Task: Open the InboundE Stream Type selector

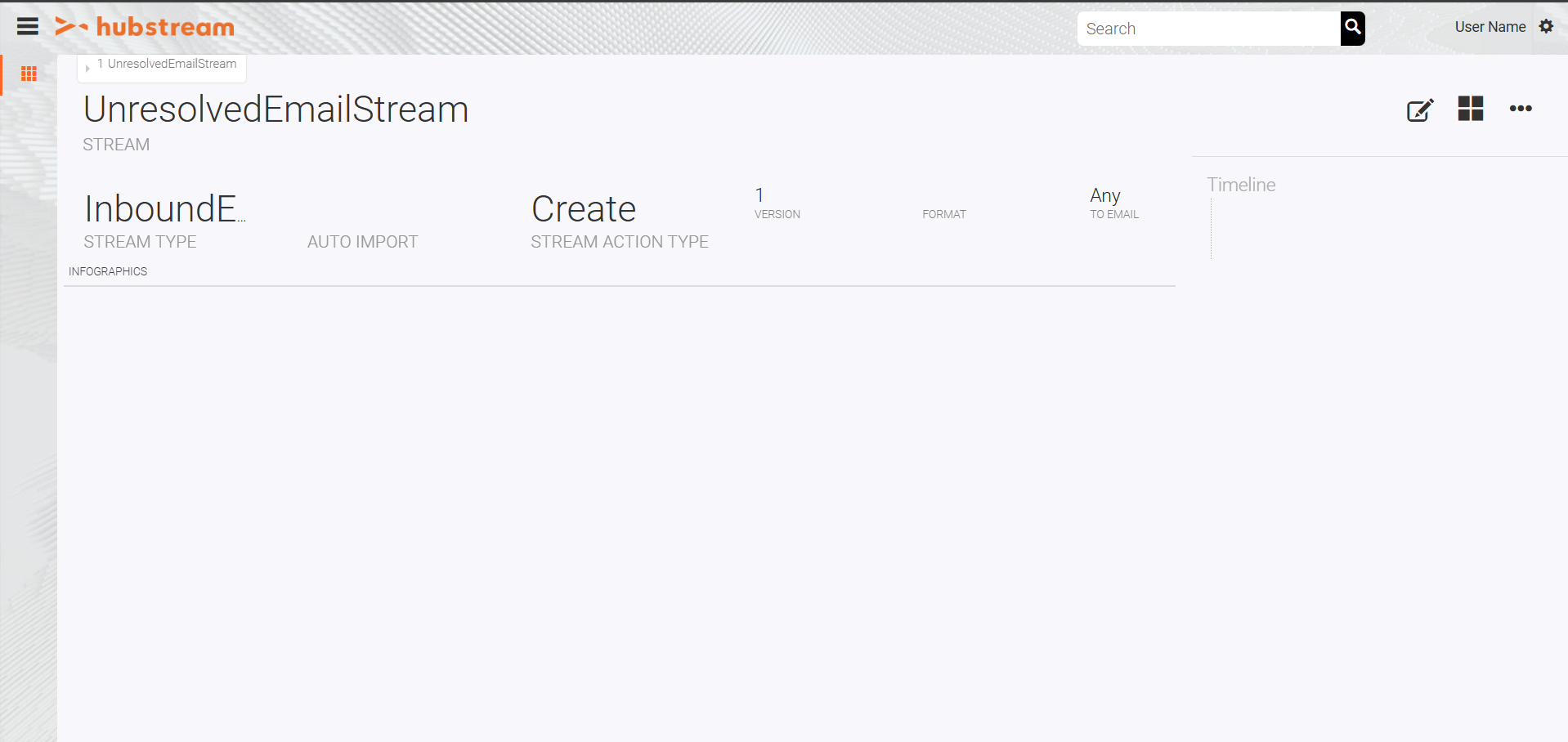Action: pyautogui.click(x=164, y=208)
